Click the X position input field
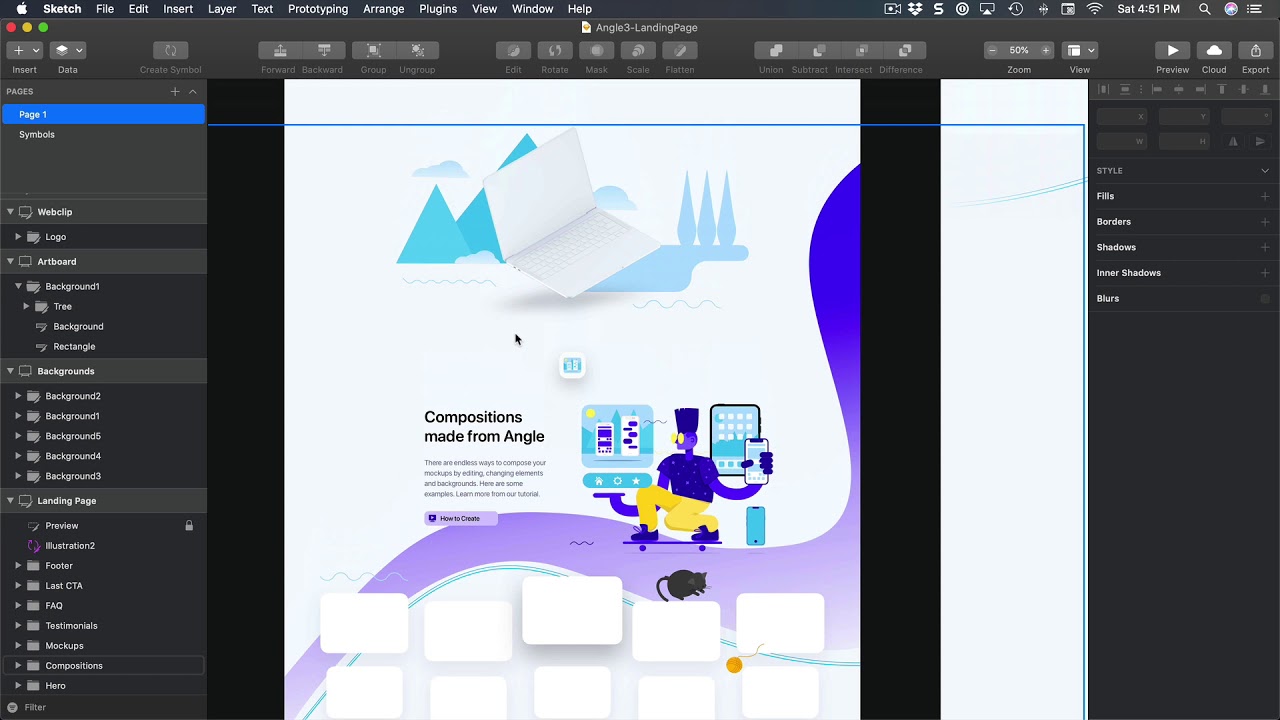 pyautogui.click(x=1121, y=116)
